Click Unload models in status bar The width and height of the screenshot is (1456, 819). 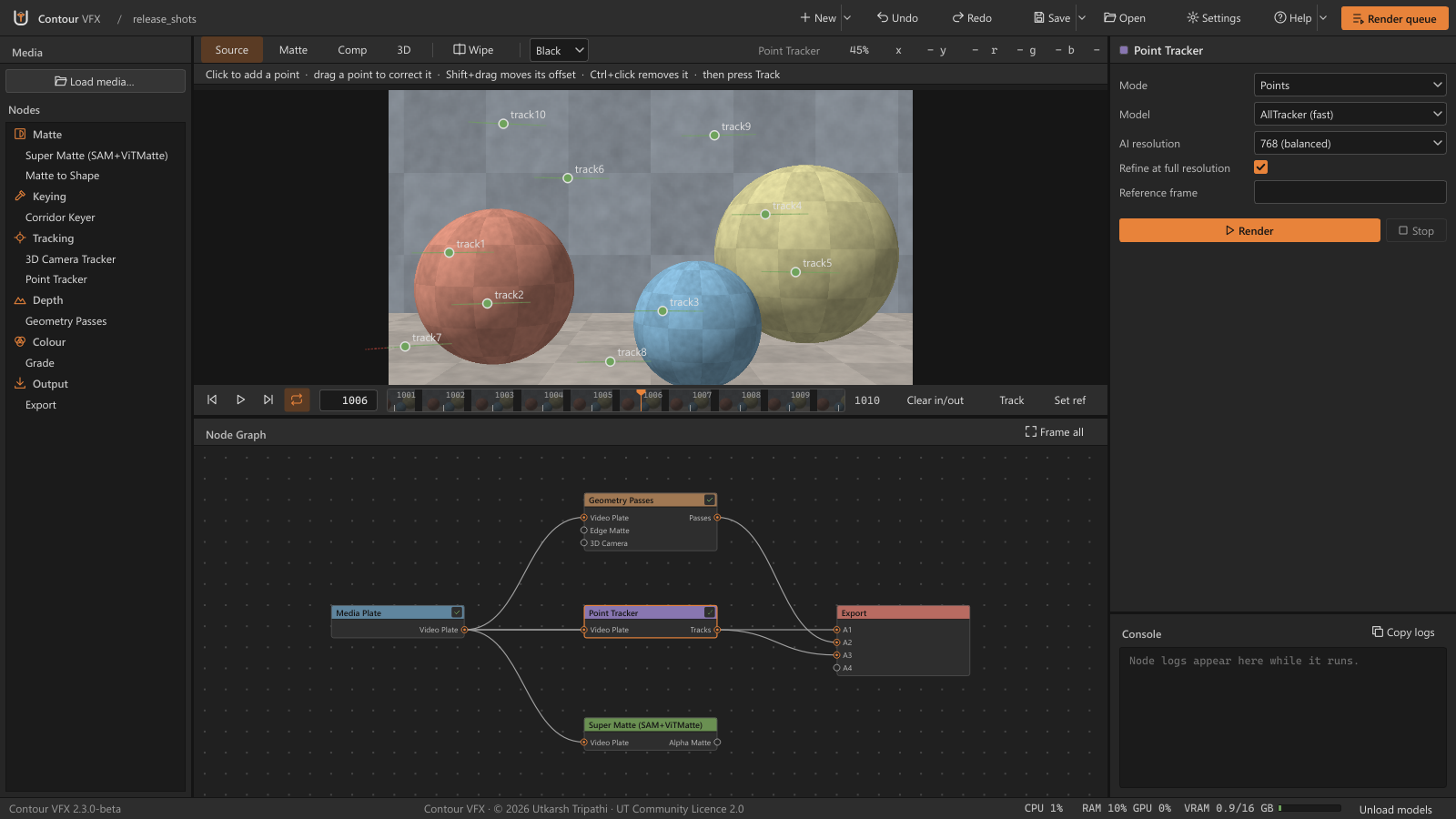click(1395, 809)
